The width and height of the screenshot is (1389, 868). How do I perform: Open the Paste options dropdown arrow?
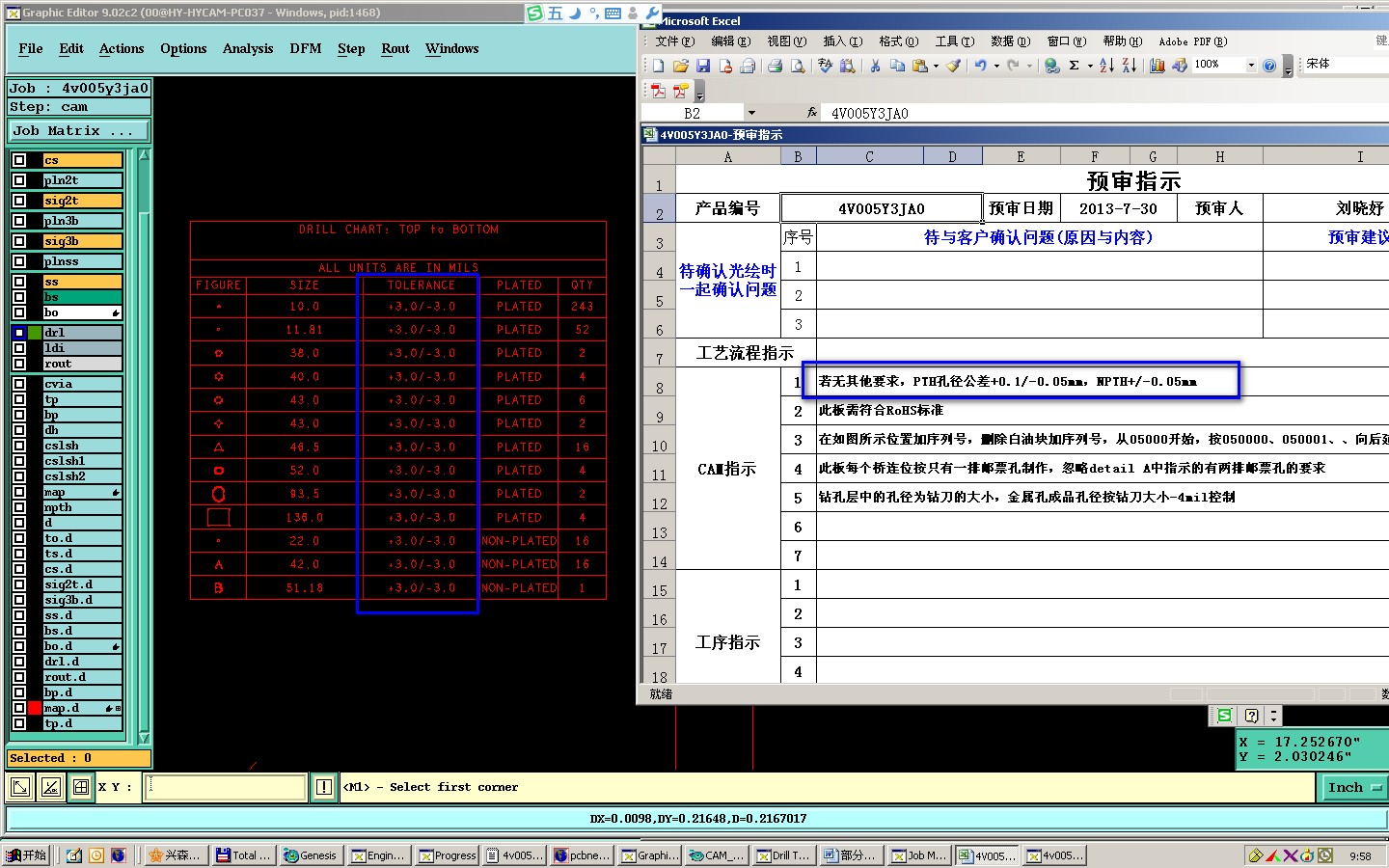[936, 66]
